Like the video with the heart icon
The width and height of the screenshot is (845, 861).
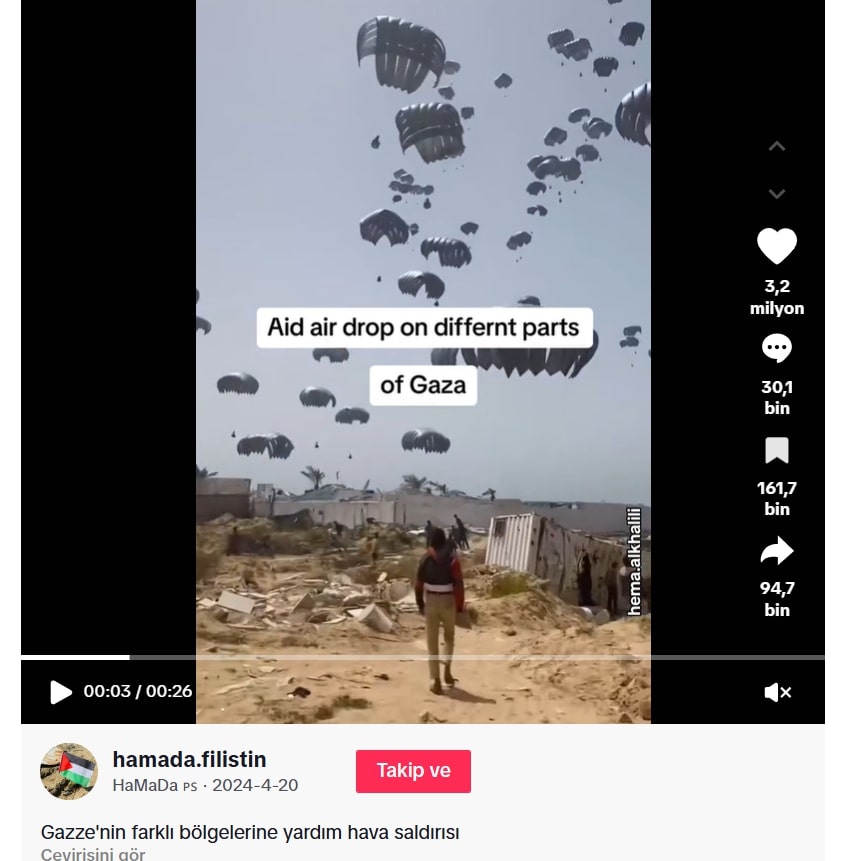pos(776,246)
